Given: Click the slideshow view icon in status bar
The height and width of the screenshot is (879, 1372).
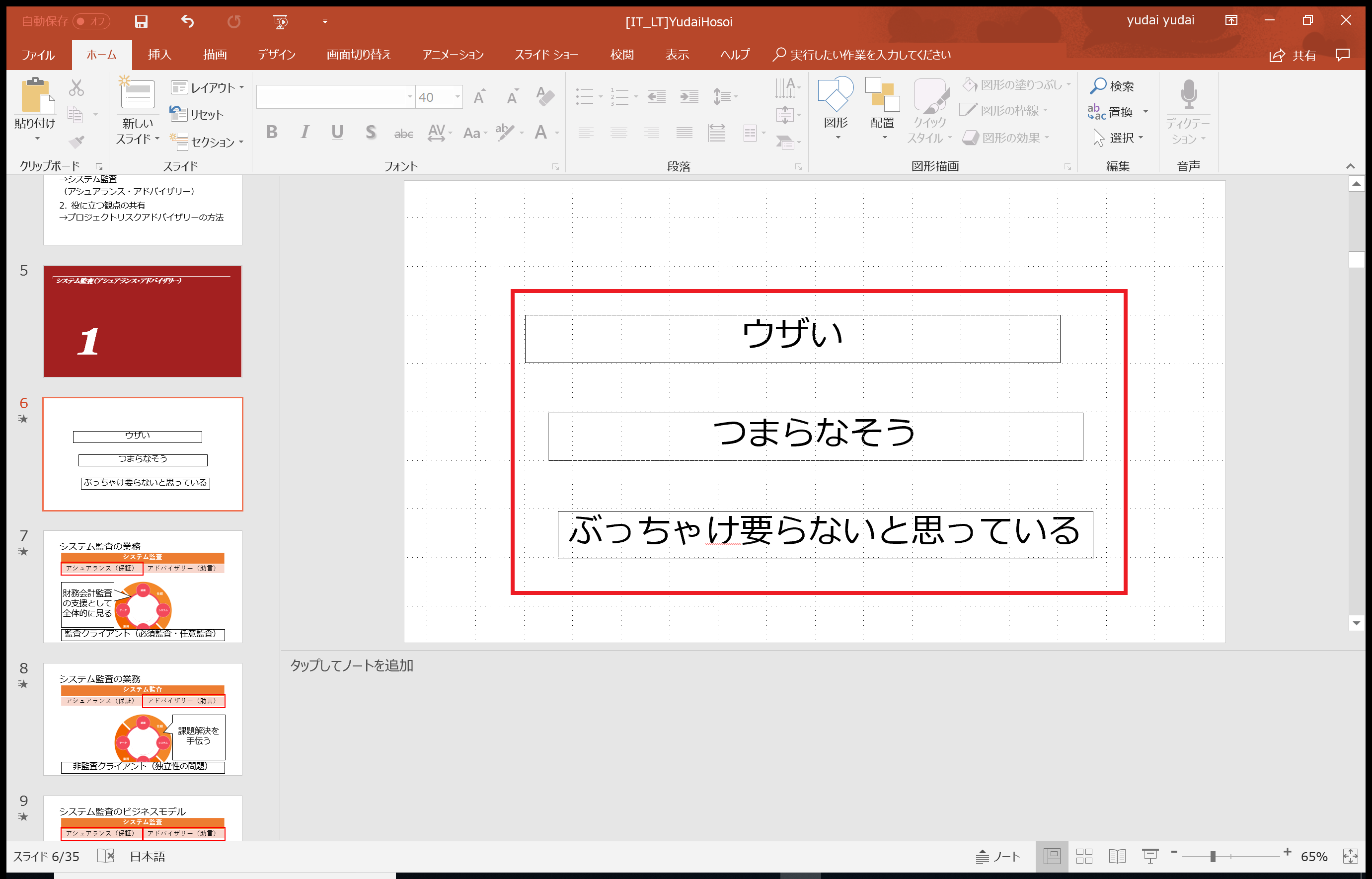Looking at the screenshot, I should pyautogui.click(x=1150, y=856).
